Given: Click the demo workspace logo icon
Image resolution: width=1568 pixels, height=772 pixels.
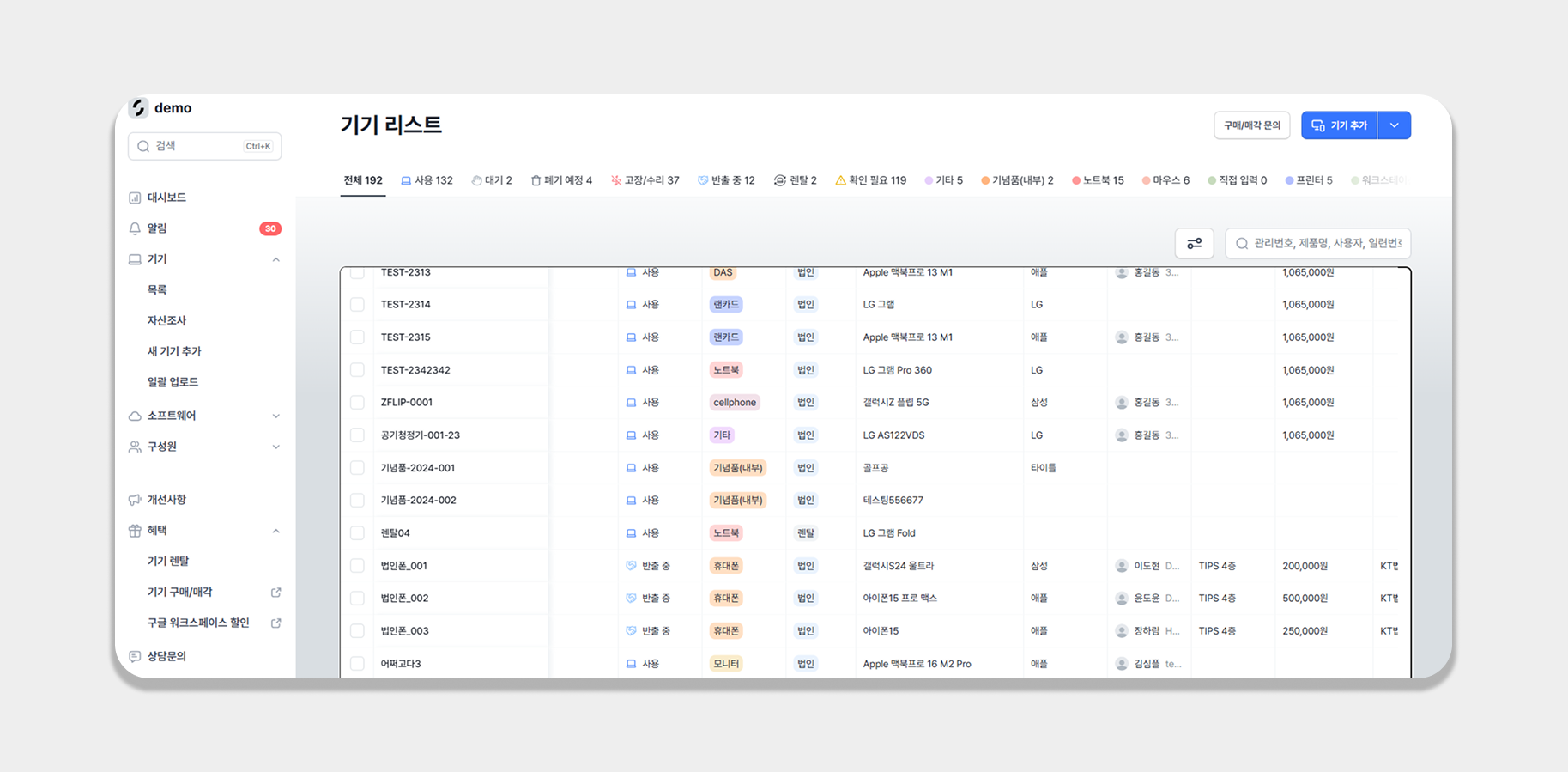Looking at the screenshot, I should (139, 108).
